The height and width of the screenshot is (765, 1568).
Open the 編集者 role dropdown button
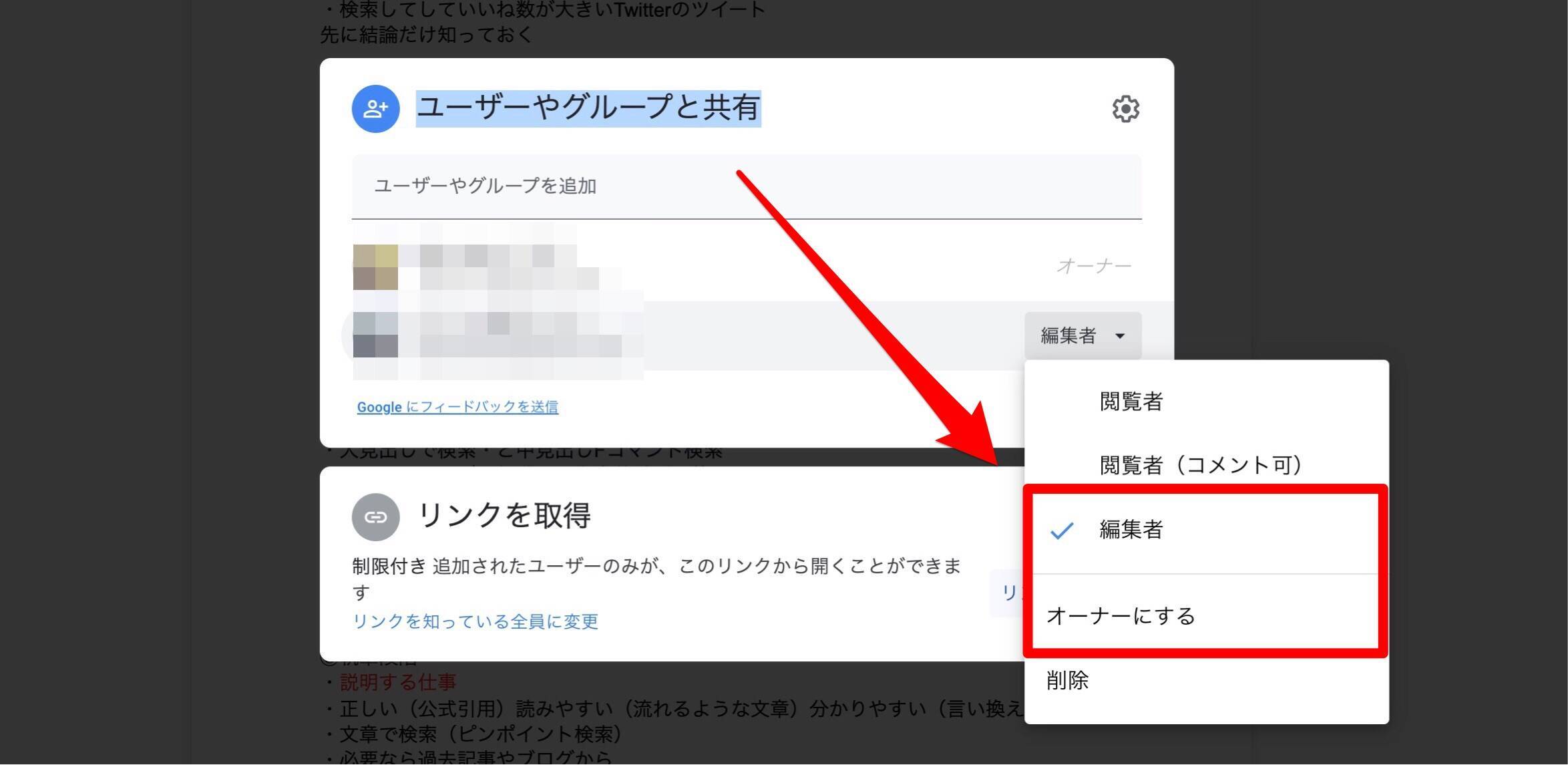[1082, 335]
